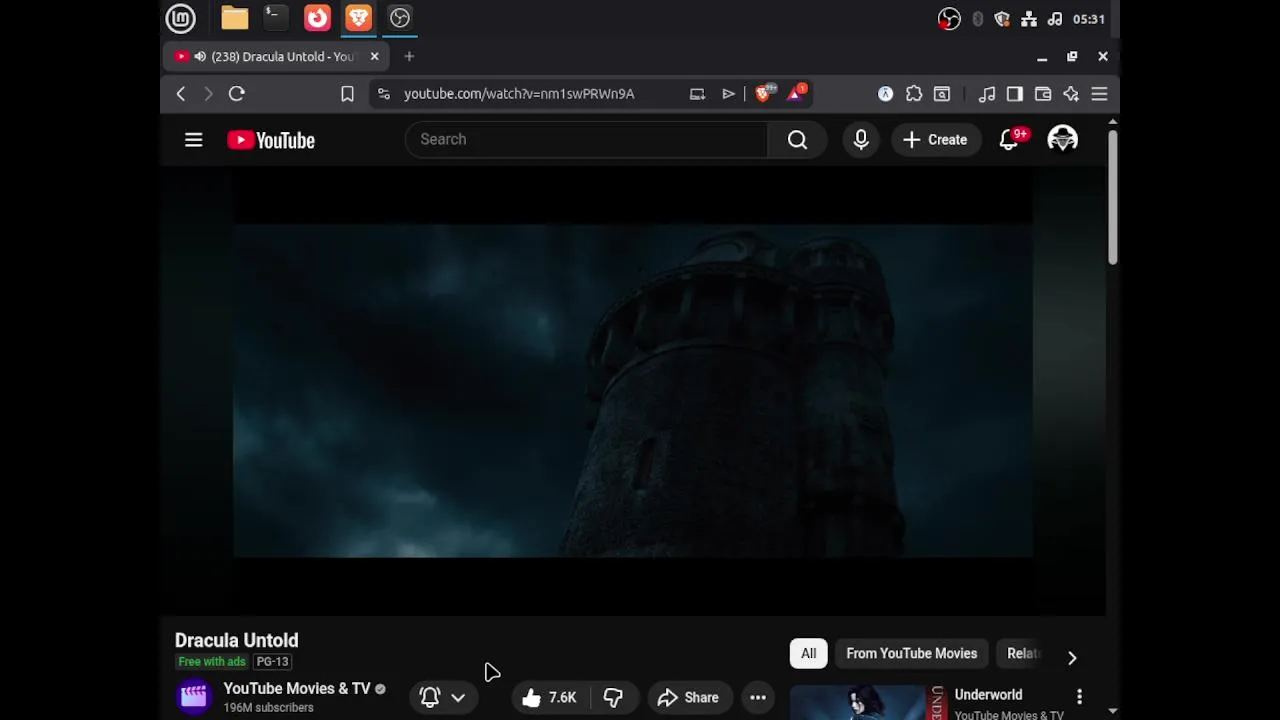Open more actions three-dot menu
Viewport: 1280px width, 720px height.
758,697
